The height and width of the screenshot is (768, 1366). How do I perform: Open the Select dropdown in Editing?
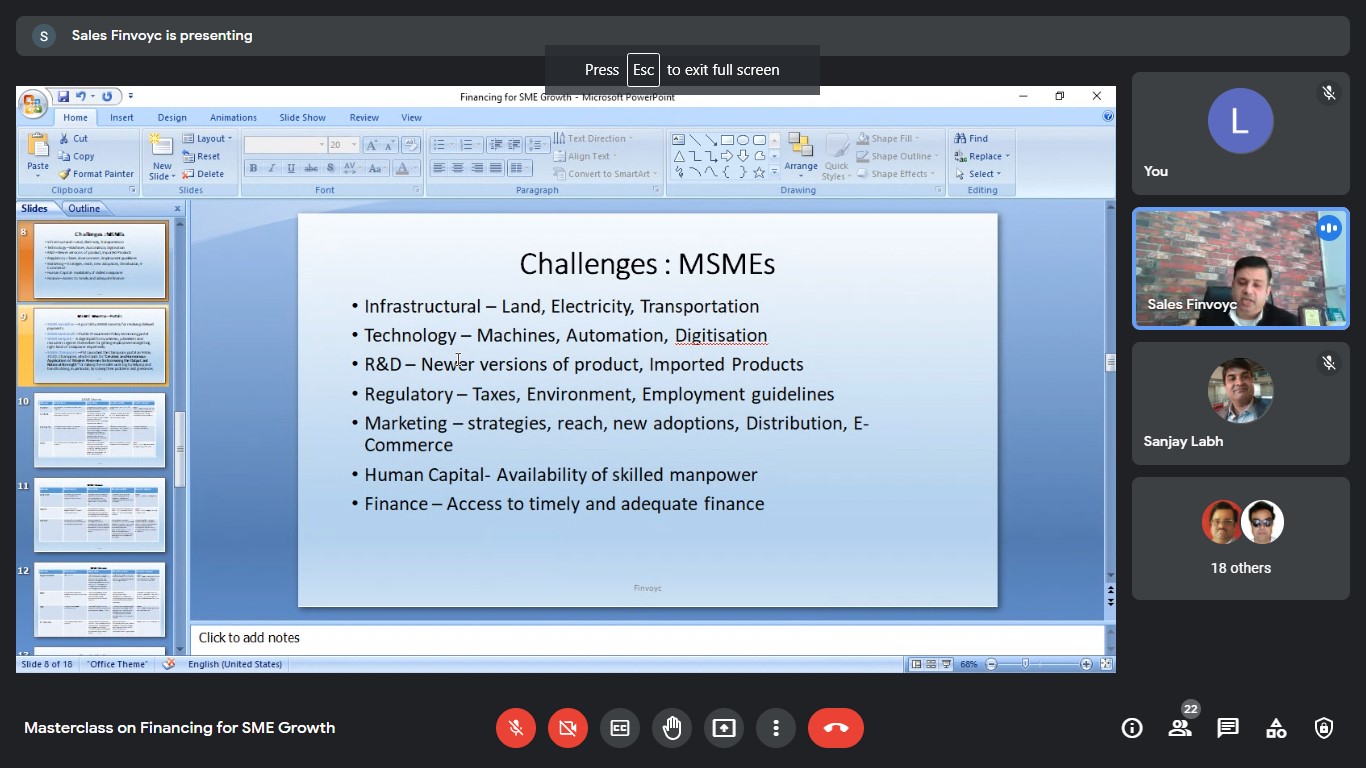click(976, 174)
